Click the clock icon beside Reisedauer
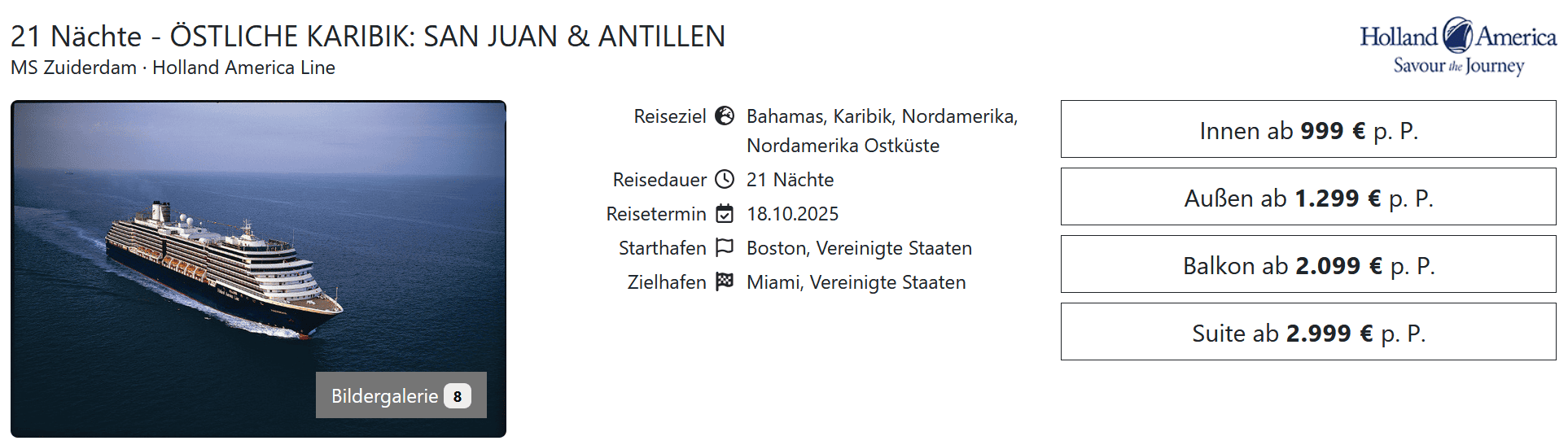Viewport: 1568px width, 445px height. [x=725, y=180]
